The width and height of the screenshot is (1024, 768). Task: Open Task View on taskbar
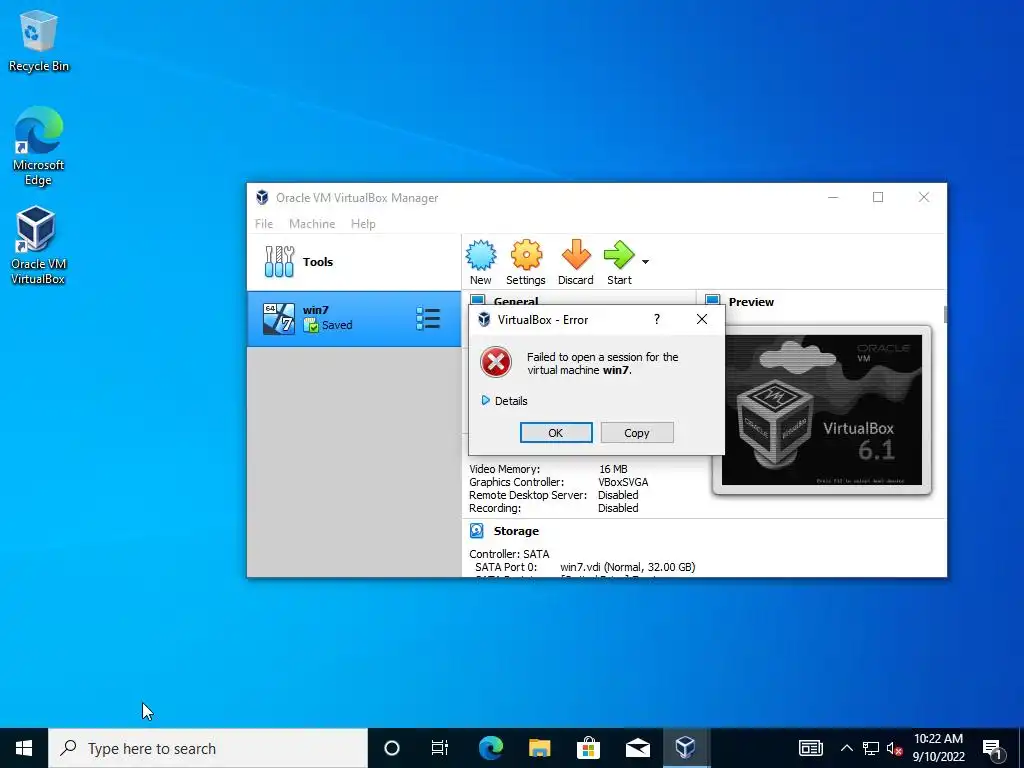click(x=440, y=748)
